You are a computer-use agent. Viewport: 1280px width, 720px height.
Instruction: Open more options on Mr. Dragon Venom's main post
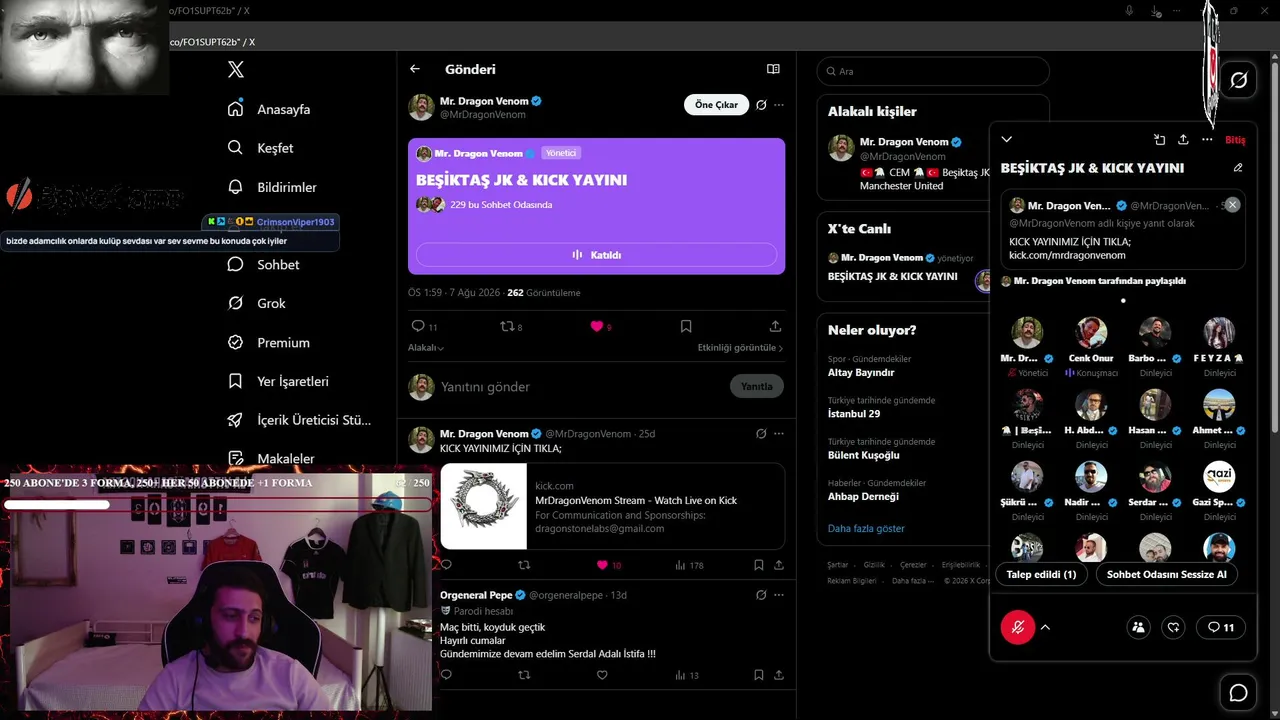[x=779, y=105]
